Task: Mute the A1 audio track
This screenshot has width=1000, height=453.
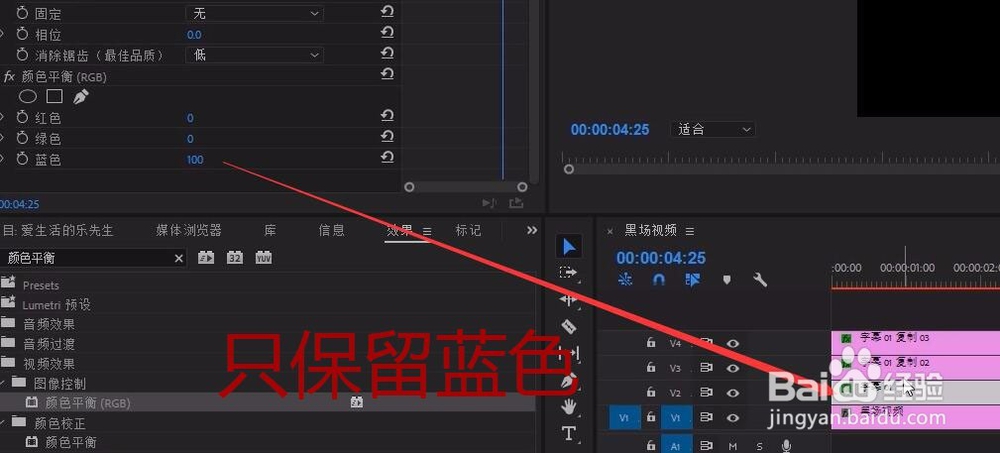Action: [733, 446]
